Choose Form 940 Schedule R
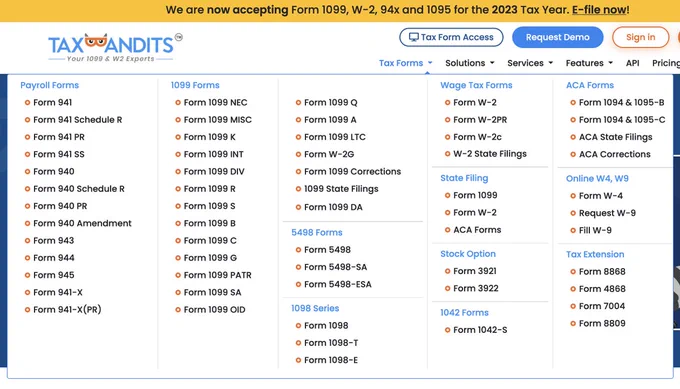The width and height of the screenshot is (680, 389). coord(79,189)
